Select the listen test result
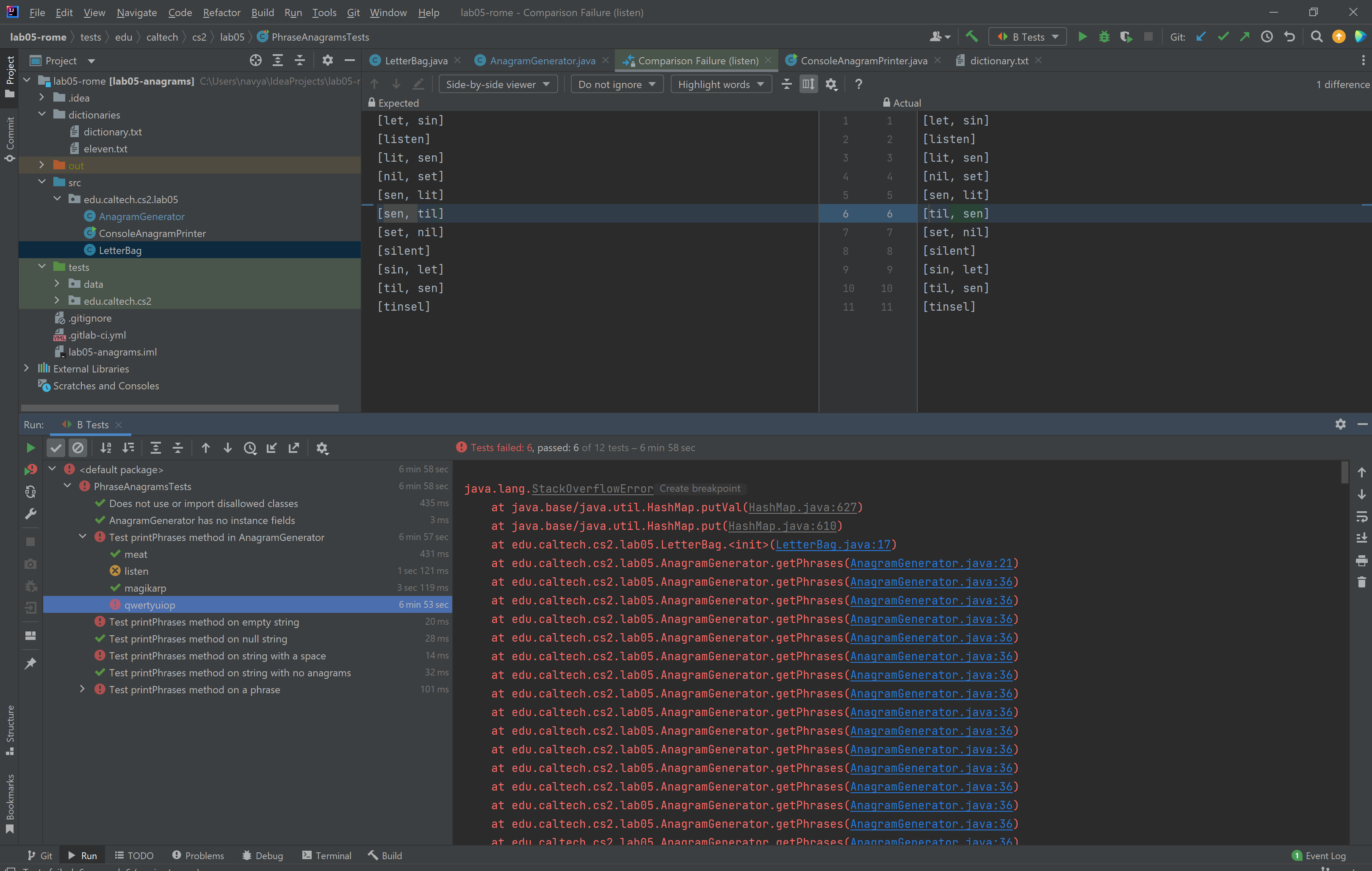The width and height of the screenshot is (1372, 871). point(136,571)
